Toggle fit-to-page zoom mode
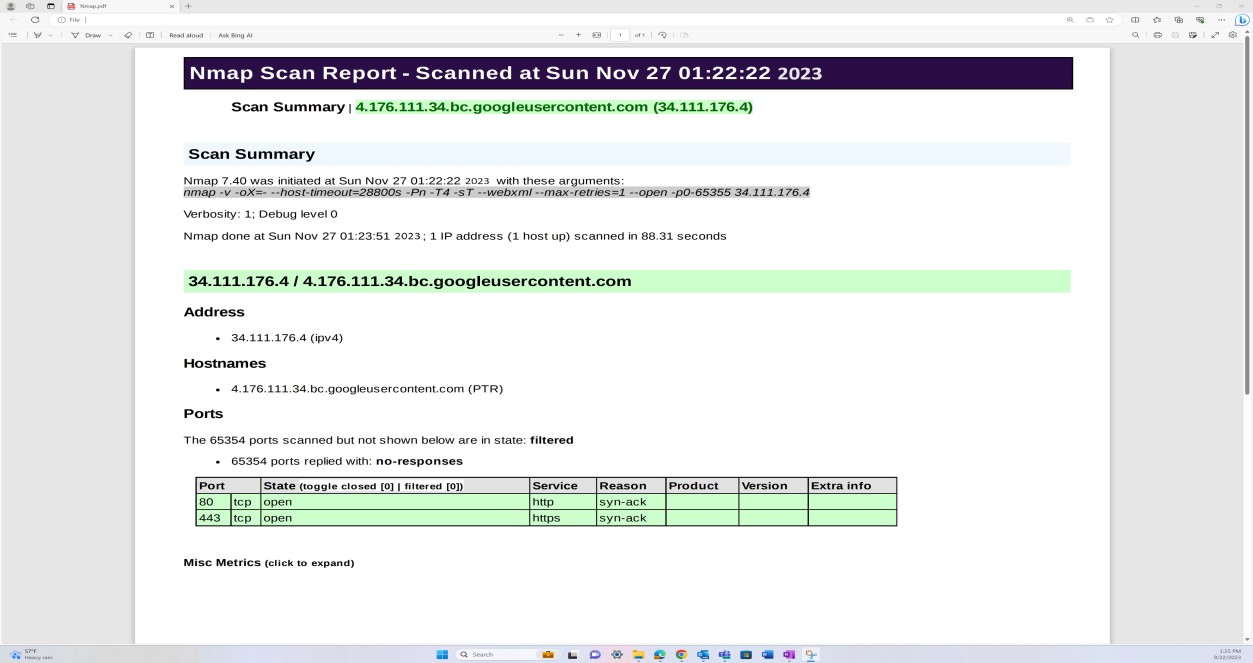 click(x=597, y=35)
